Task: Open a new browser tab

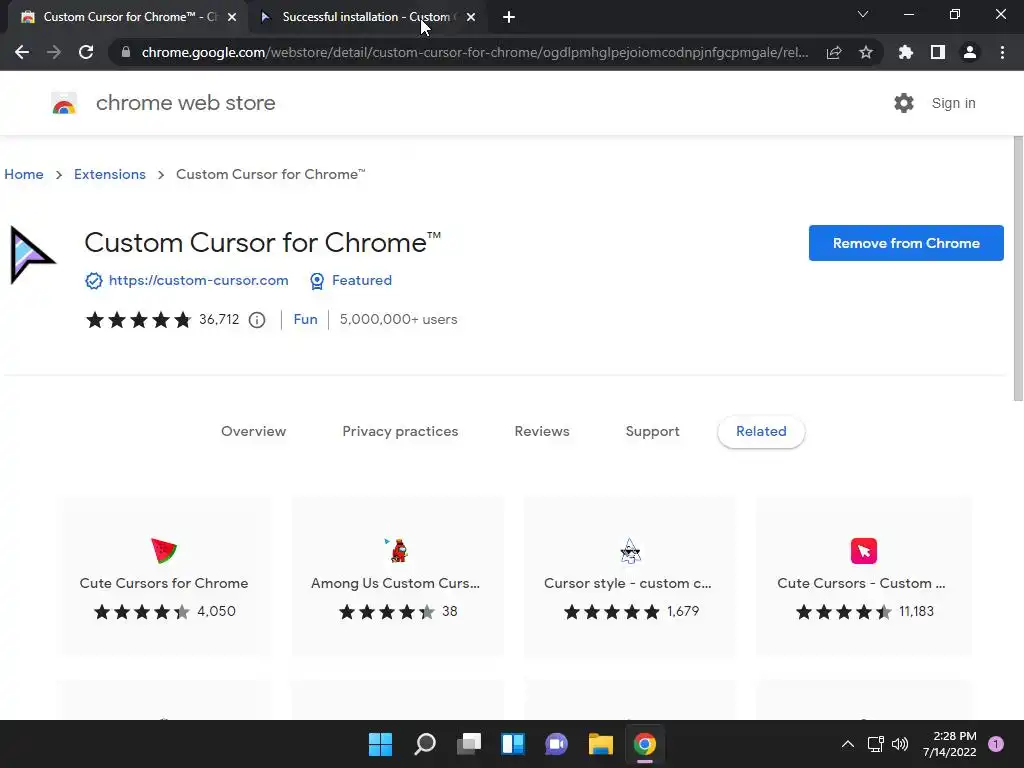Action: point(509,18)
